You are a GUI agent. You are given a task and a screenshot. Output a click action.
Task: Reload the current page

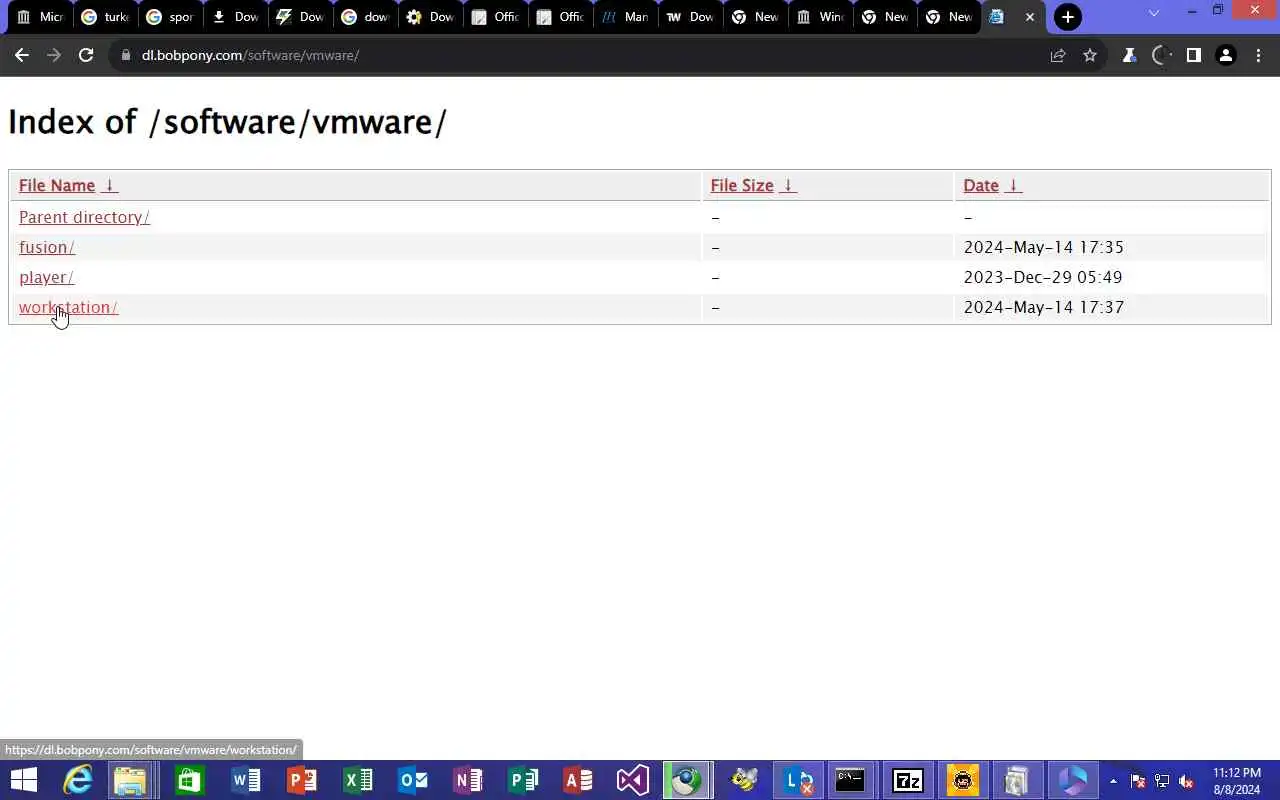[x=86, y=55]
